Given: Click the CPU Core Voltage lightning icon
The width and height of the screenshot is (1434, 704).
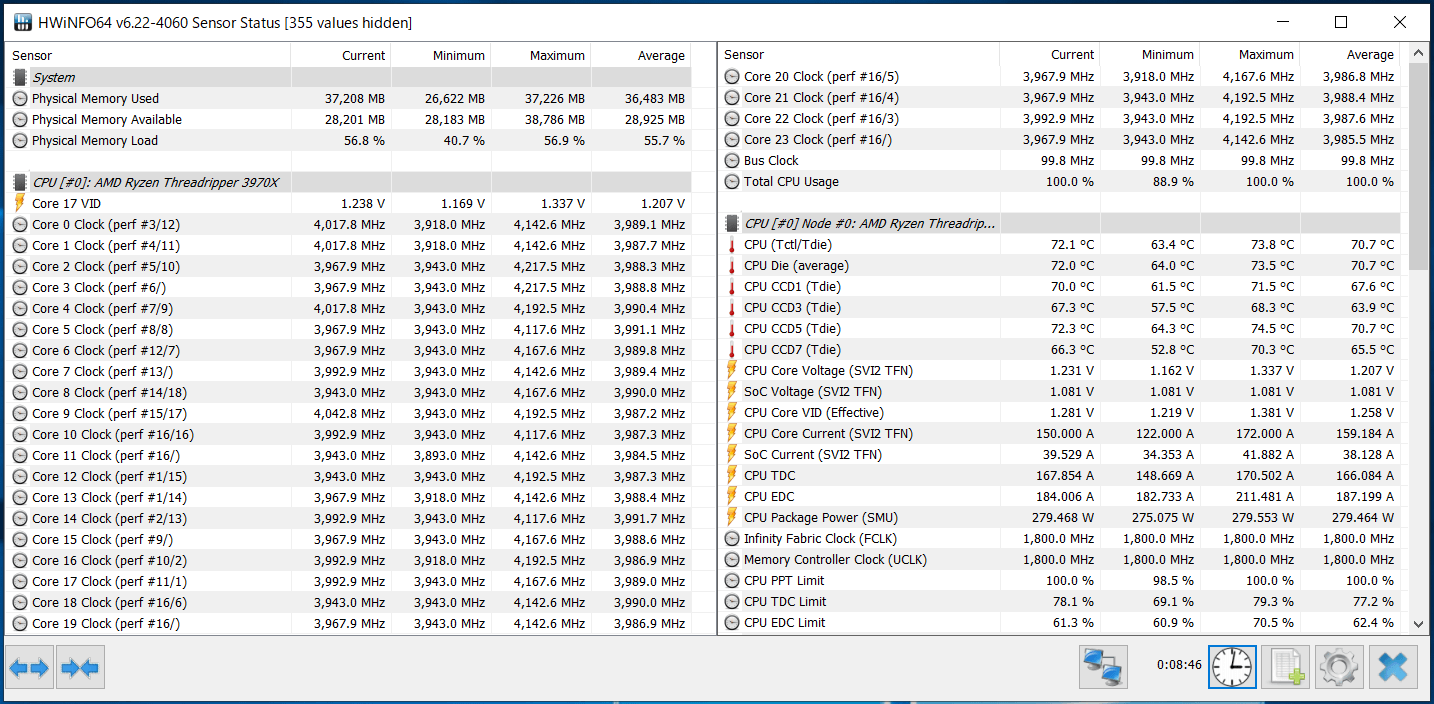Looking at the screenshot, I should (732, 371).
